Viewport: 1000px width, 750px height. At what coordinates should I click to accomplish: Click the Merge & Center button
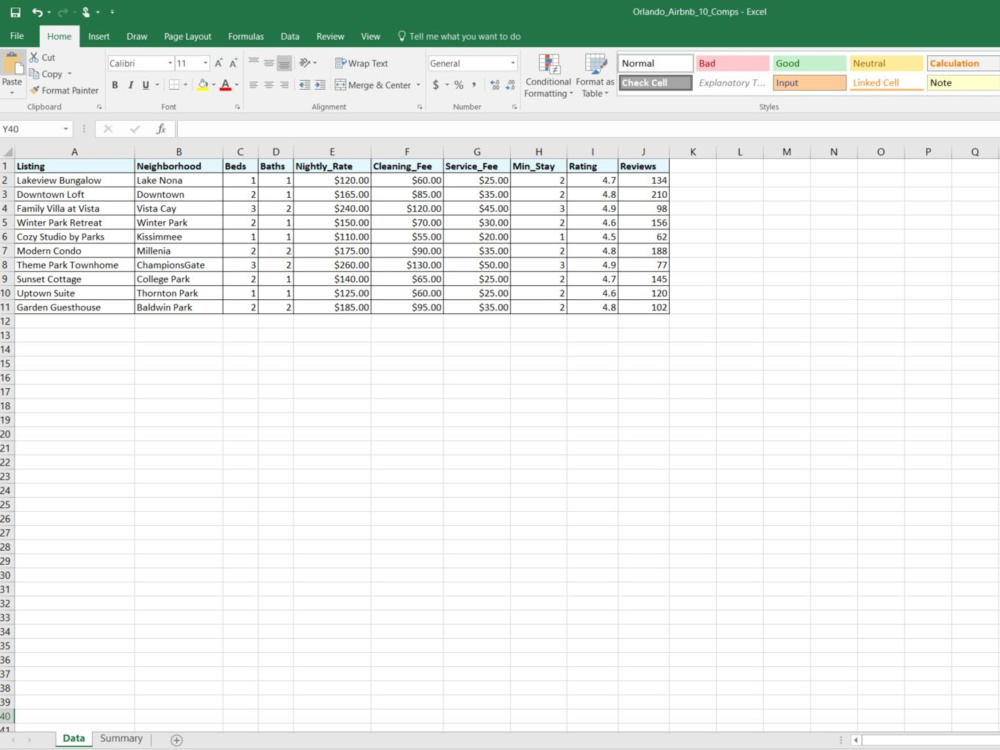374,85
